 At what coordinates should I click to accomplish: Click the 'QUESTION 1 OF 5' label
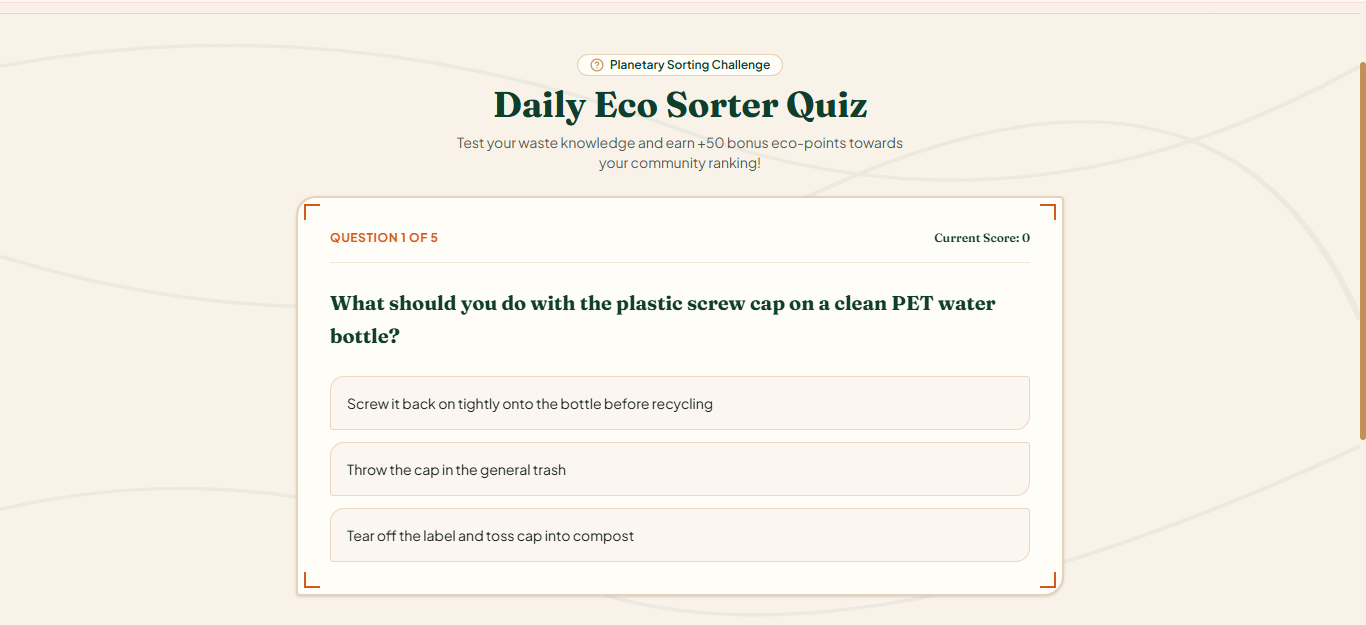coord(384,238)
